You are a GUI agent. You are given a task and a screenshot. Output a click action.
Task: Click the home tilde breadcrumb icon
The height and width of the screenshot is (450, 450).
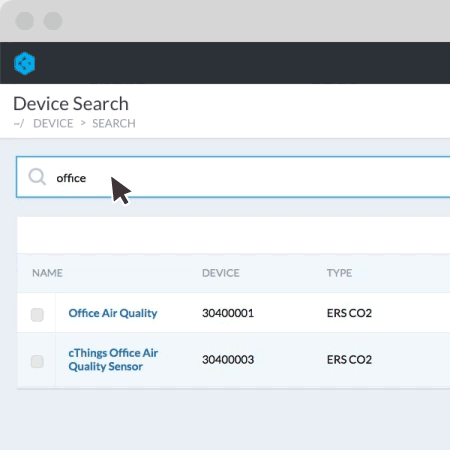19,124
